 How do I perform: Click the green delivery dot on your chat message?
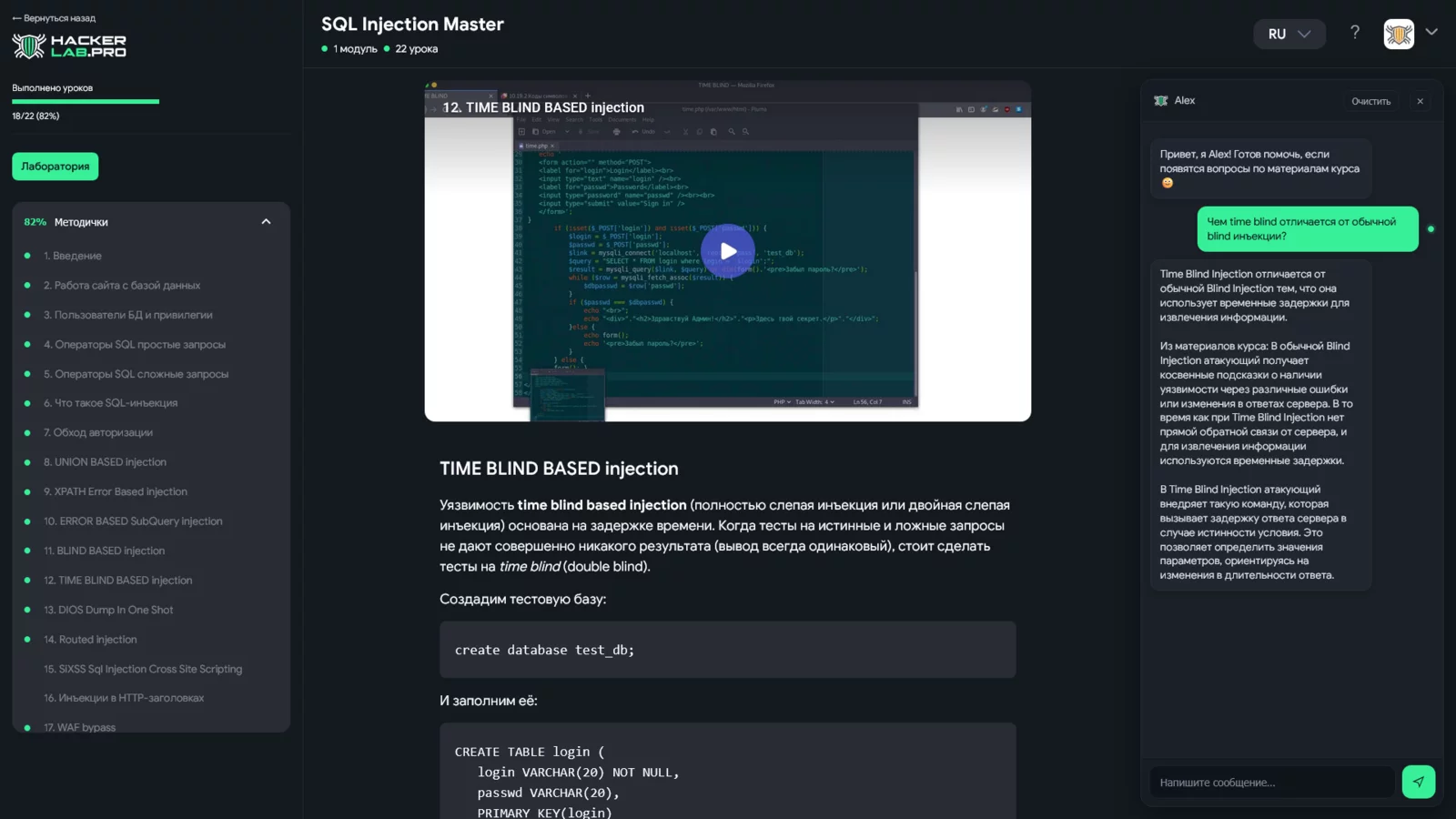coord(1430,229)
